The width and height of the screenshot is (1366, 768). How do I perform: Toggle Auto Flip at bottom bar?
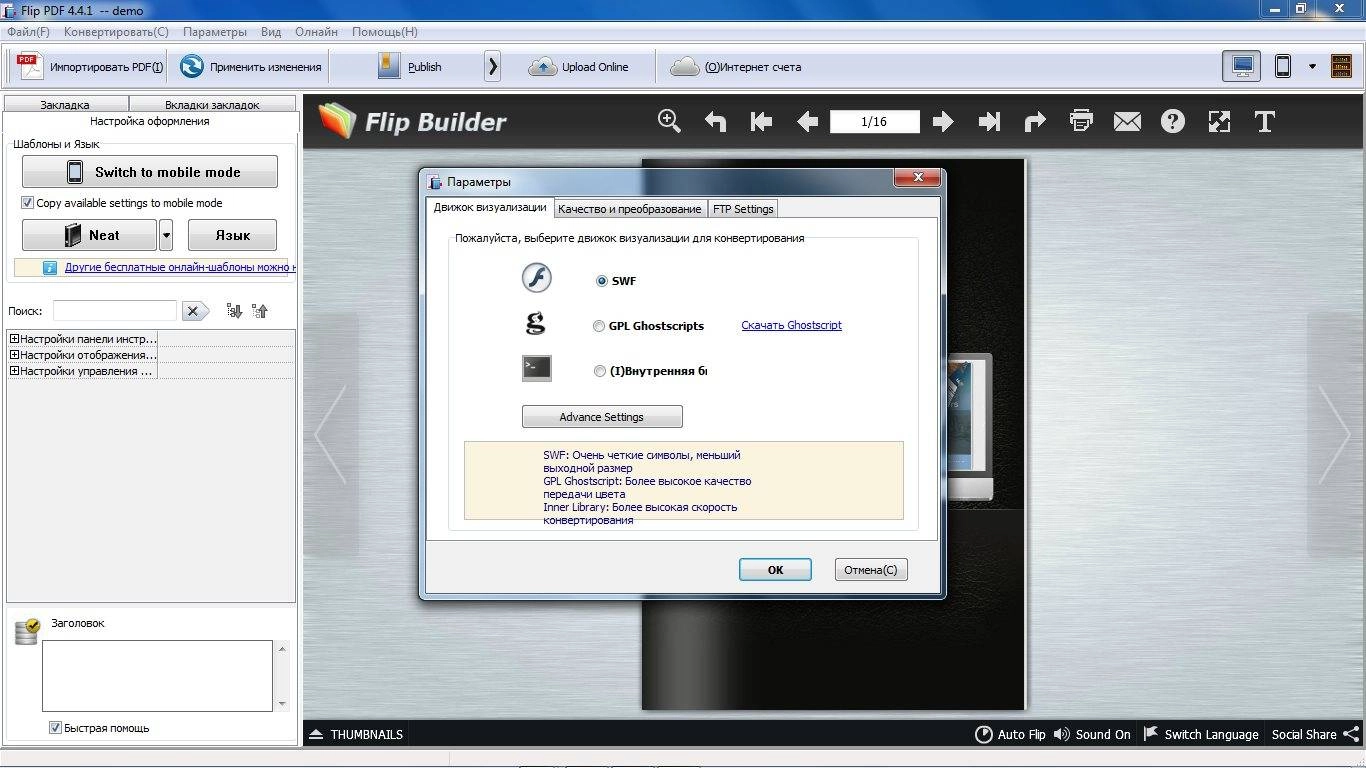tap(1010, 734)
